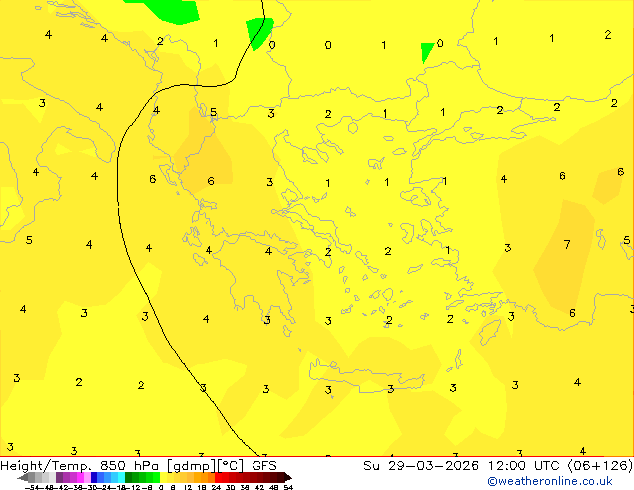Click the 7 temperature value on the map
Image resolution: width=634 pixels, height=490 pixels.
(x=567, y=244)
